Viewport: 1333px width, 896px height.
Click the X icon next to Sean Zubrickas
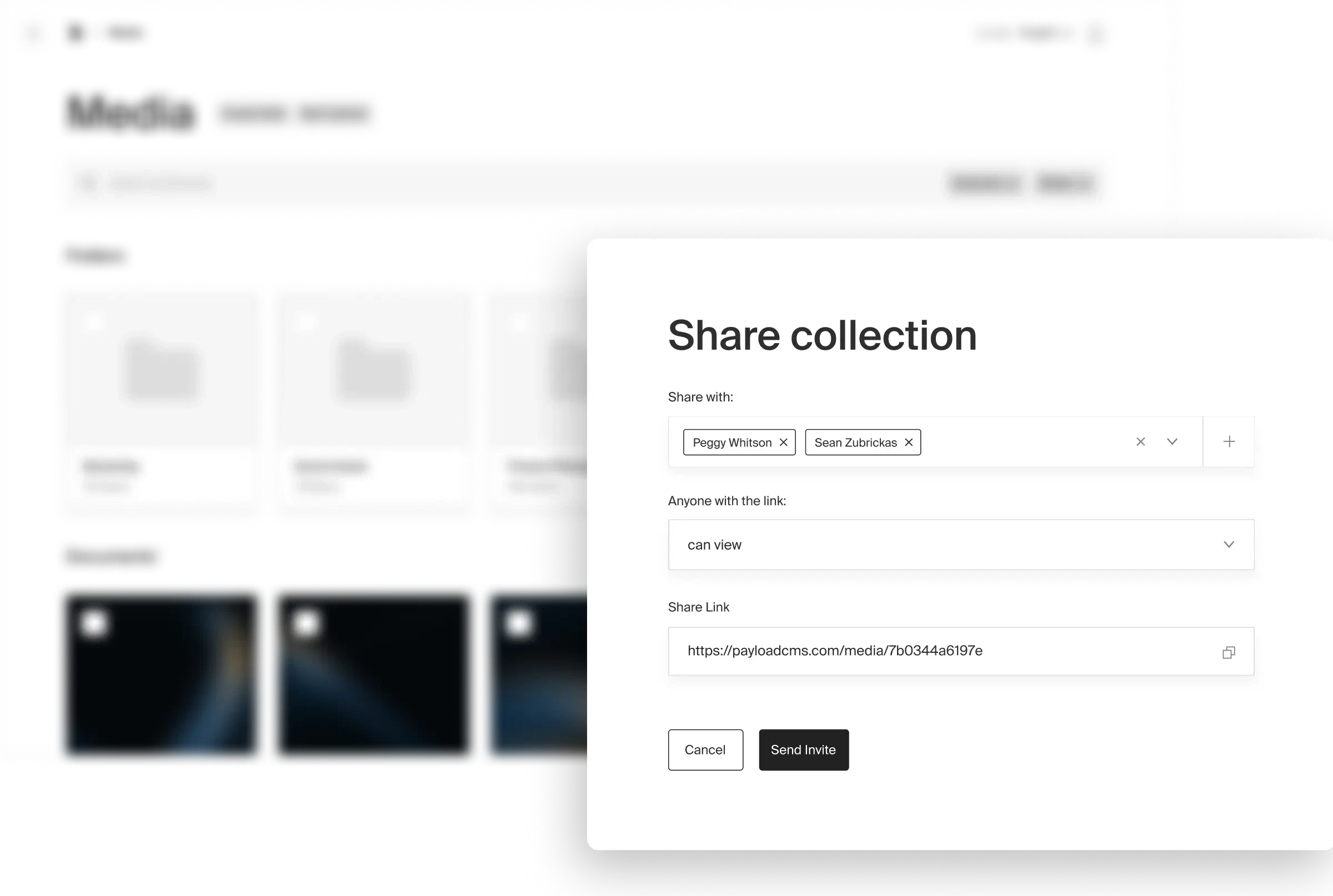point(908,442)
